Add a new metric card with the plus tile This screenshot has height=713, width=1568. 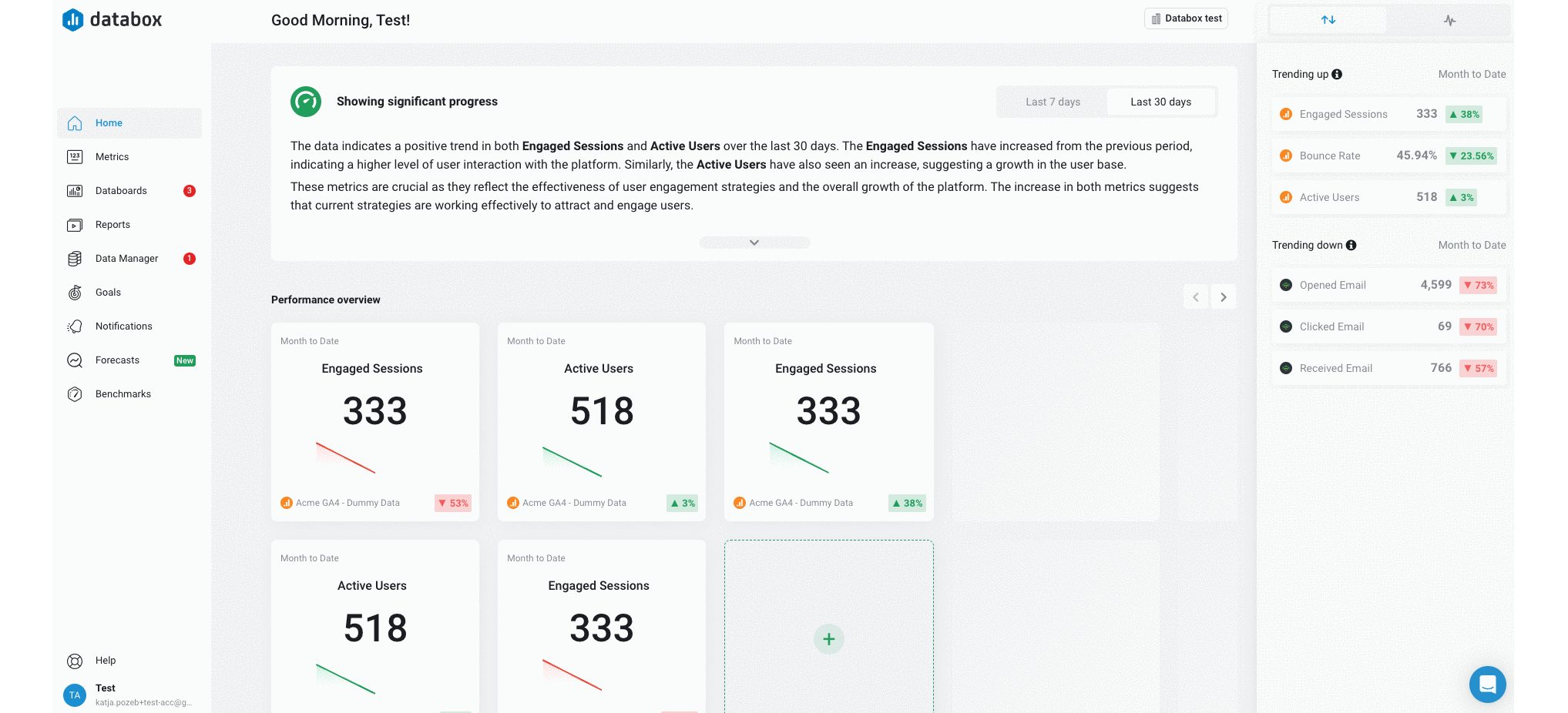click(828, 638)
